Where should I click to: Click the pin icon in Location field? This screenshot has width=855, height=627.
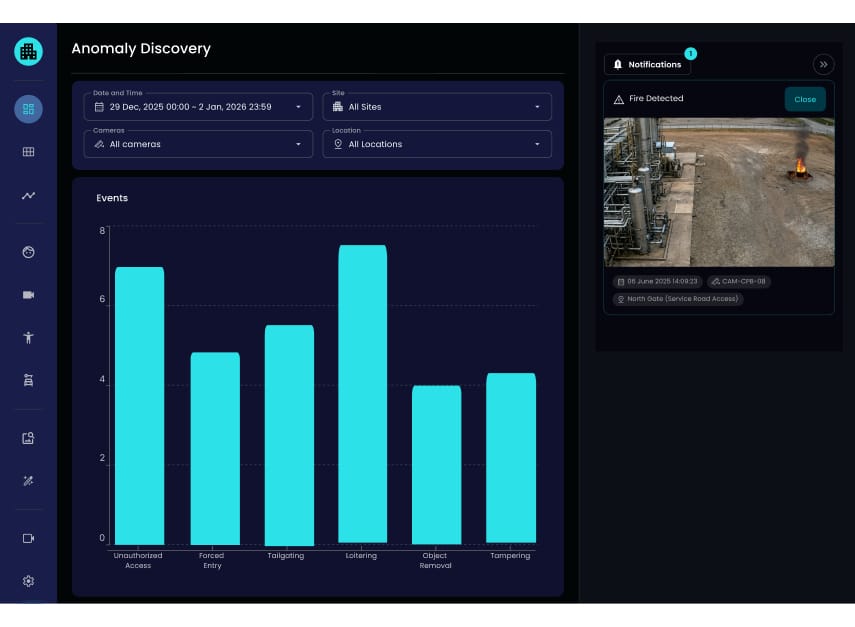pos(338,144)
